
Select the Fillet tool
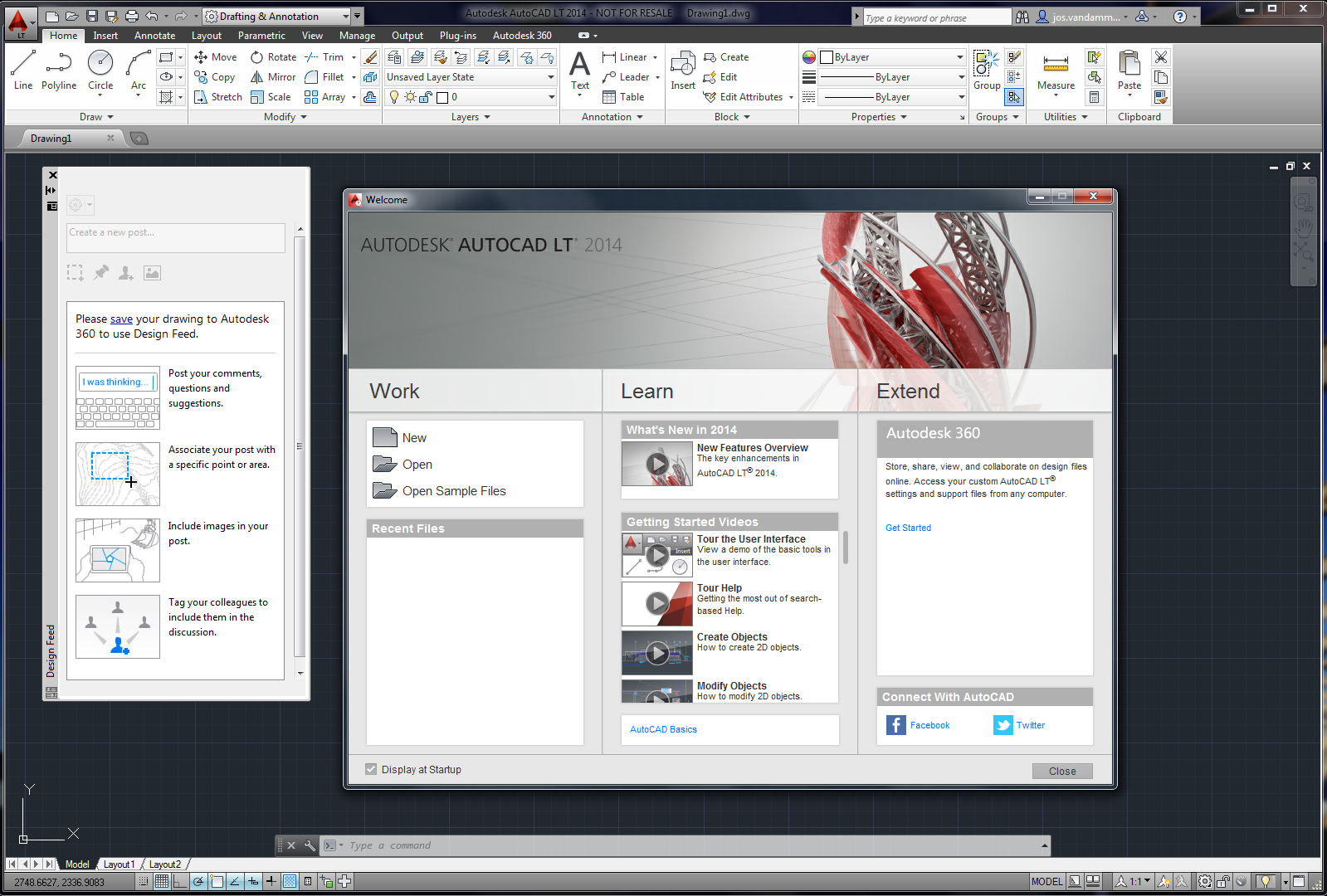tap(324, 77)
